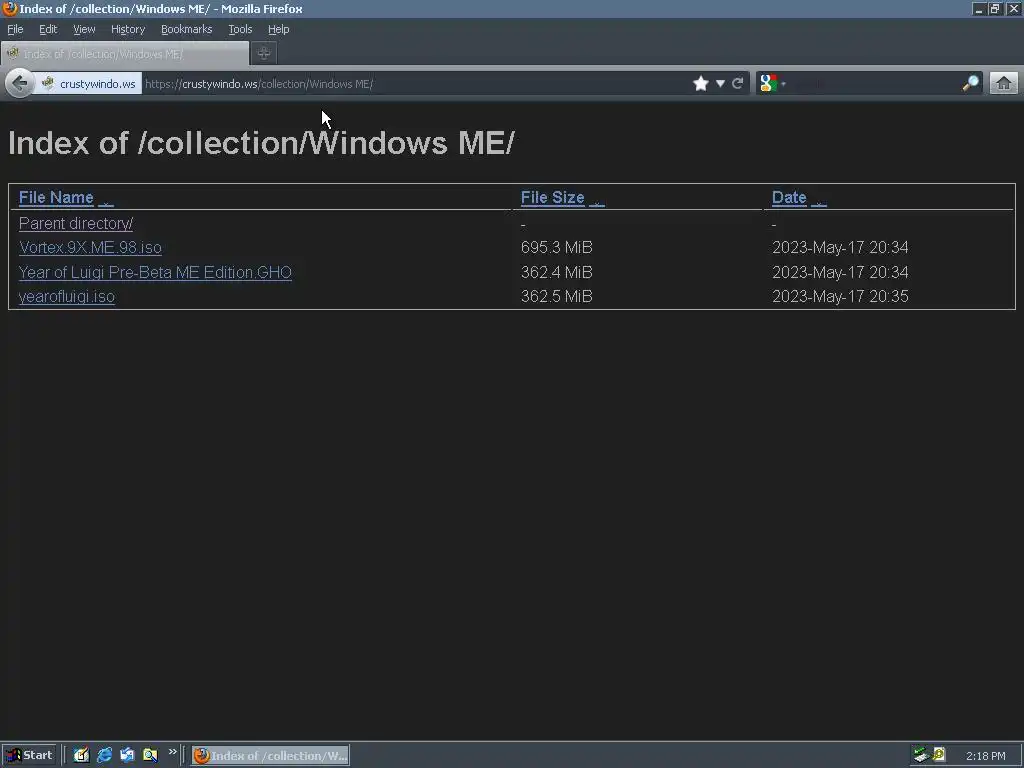
Task: Open the Bookmarks menu
Action: point(186,29)
